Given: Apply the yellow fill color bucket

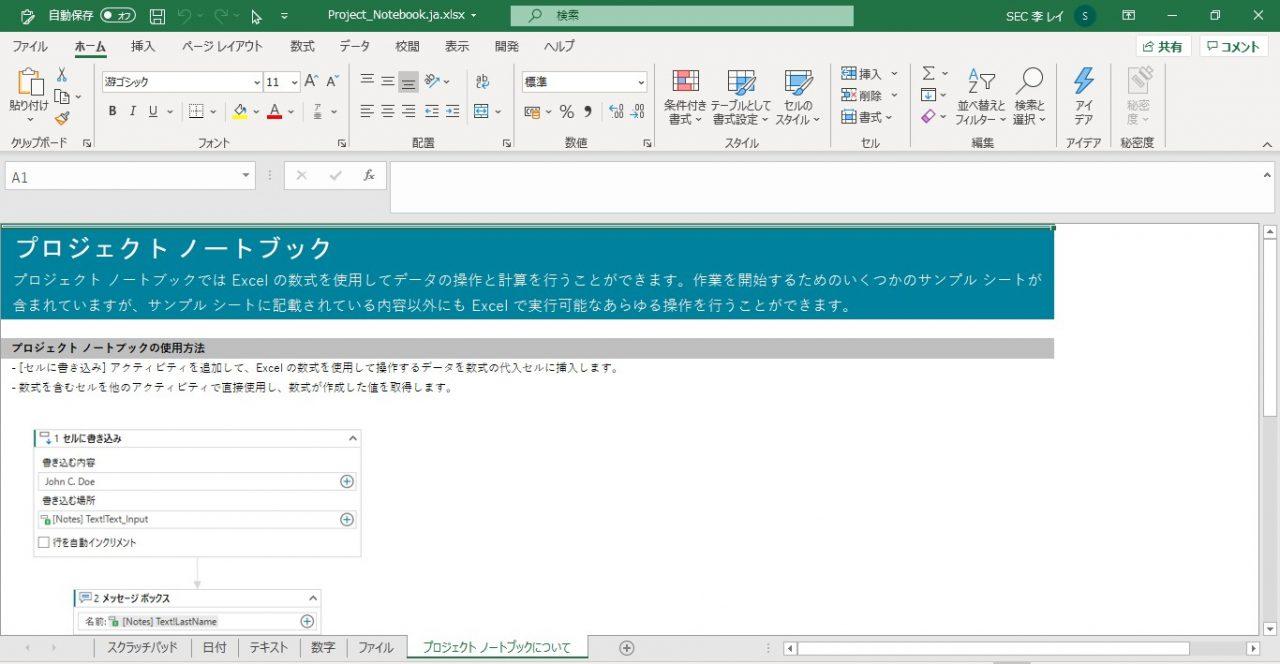Looking at the screenshot, I should tap(240, 111).
